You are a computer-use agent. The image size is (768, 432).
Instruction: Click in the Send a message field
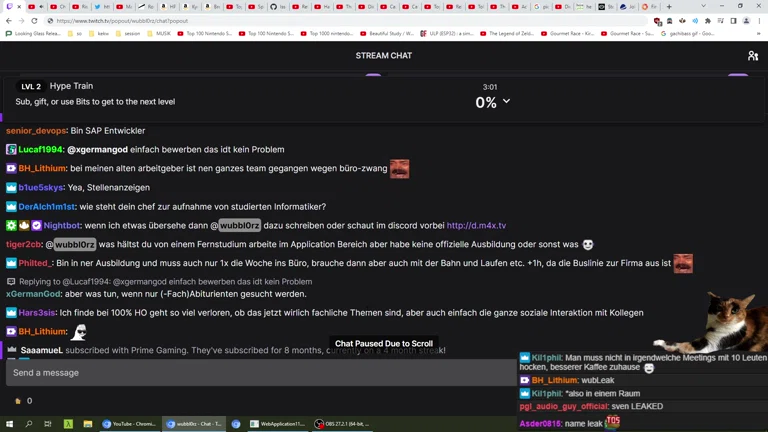click(261, 373)
